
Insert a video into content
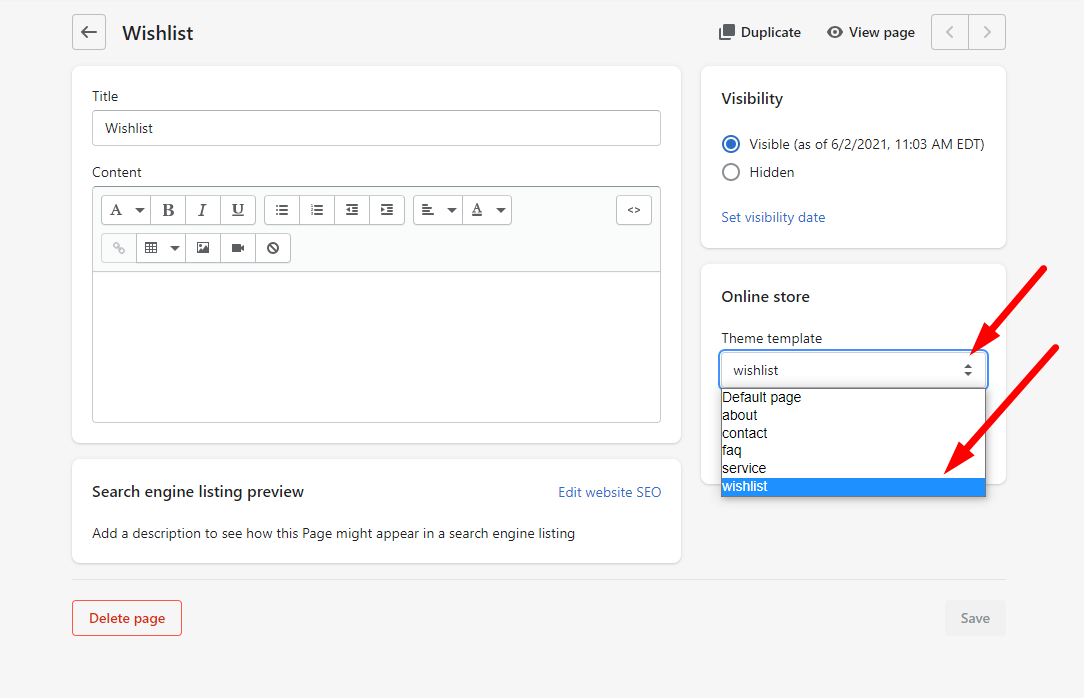238,248
